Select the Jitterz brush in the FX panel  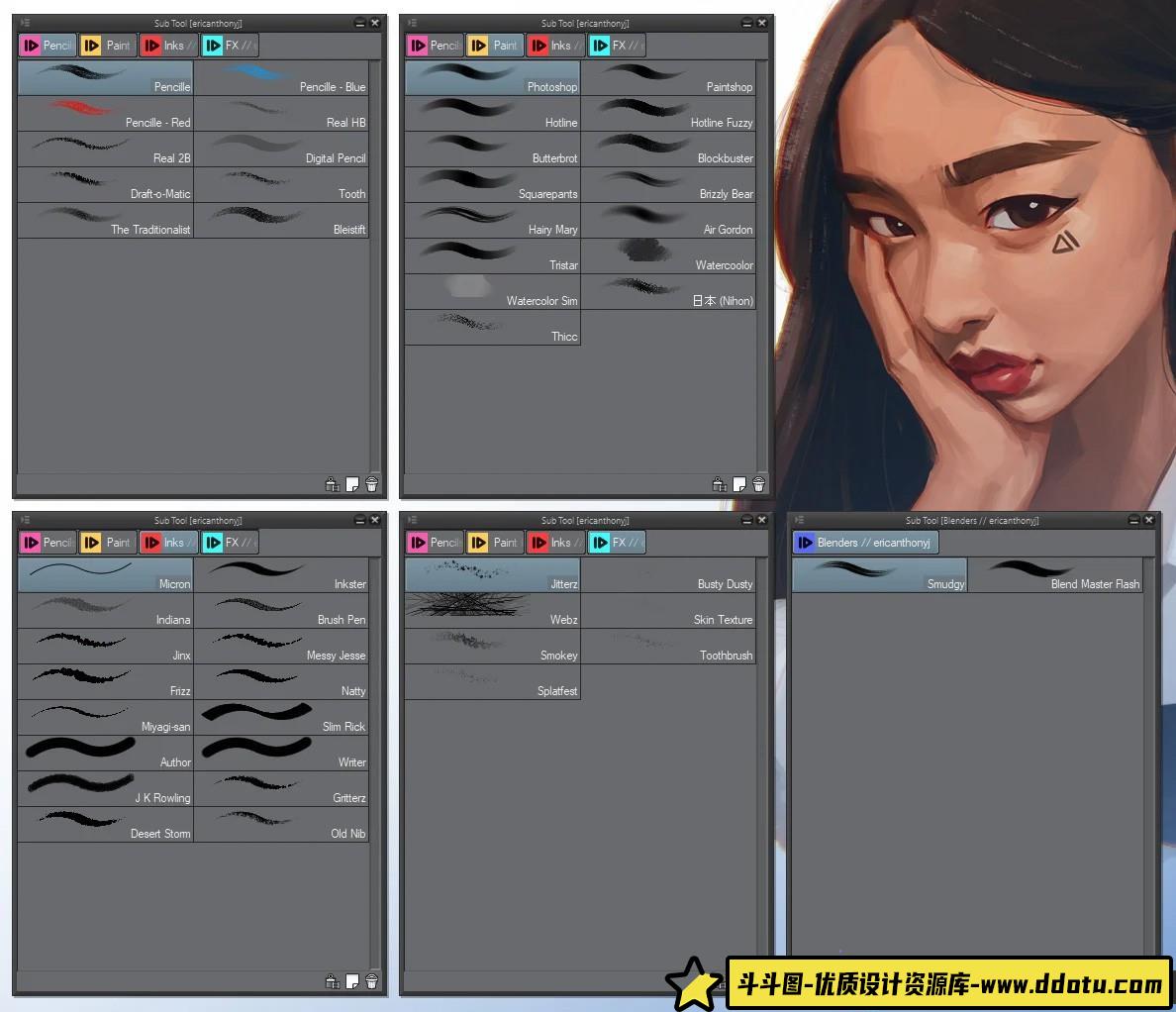[492, 576]
